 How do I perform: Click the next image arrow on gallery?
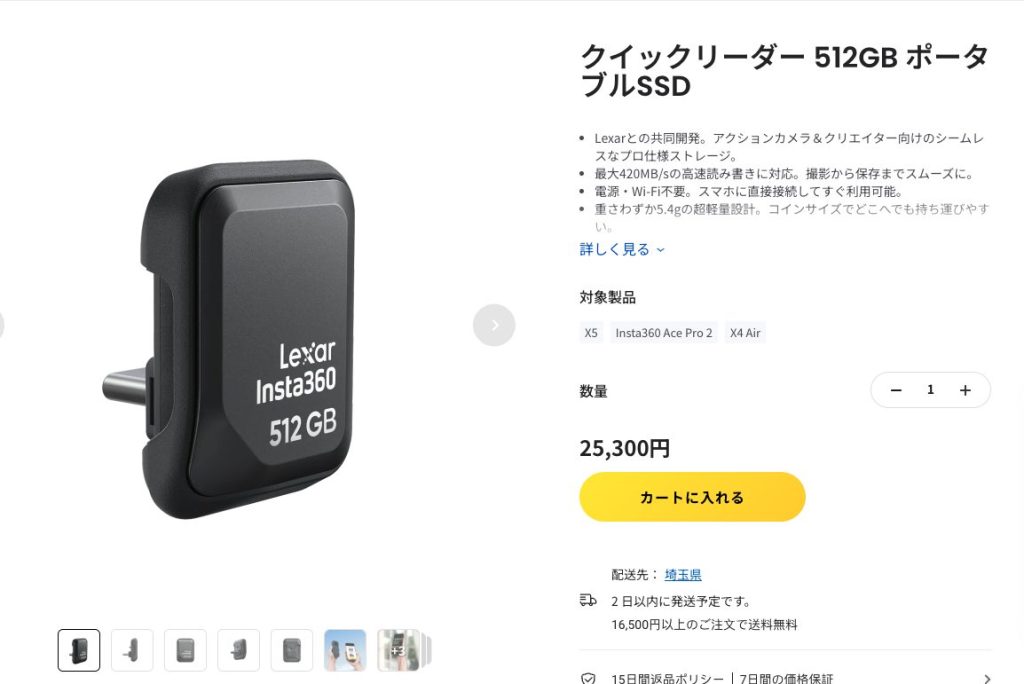coord(494,325)
